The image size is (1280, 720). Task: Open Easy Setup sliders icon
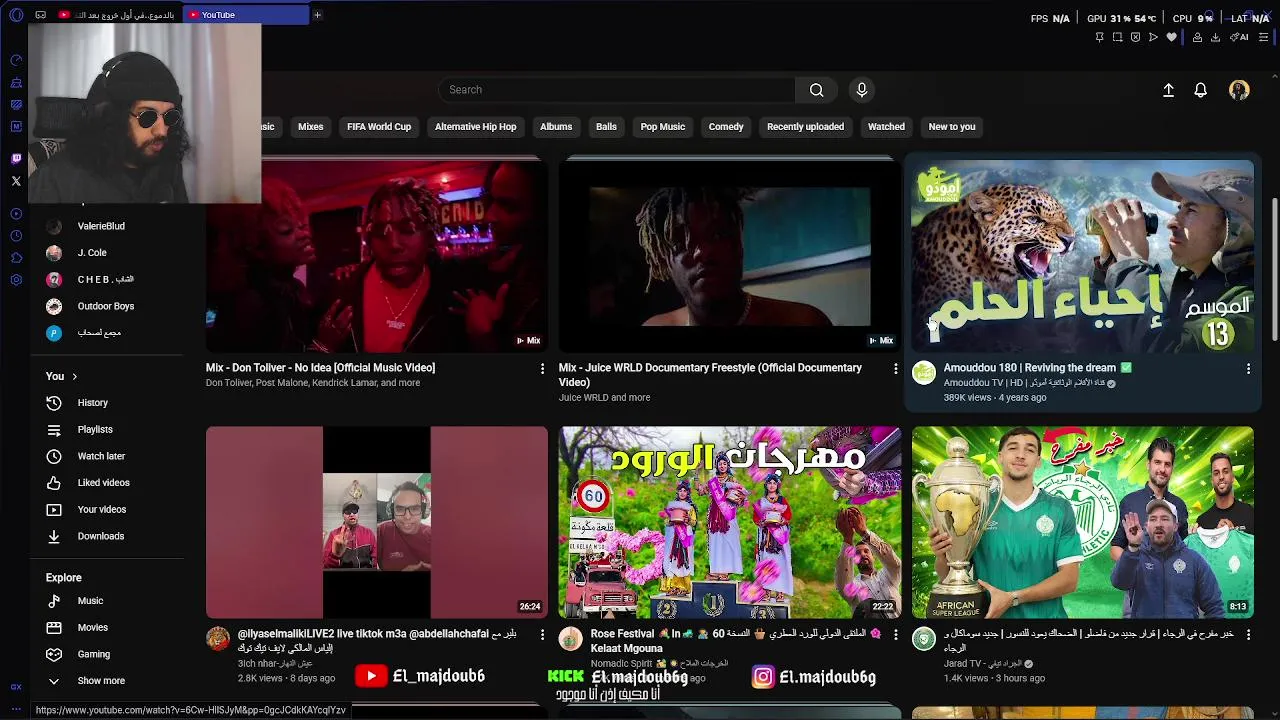(x=1263, y=37)
